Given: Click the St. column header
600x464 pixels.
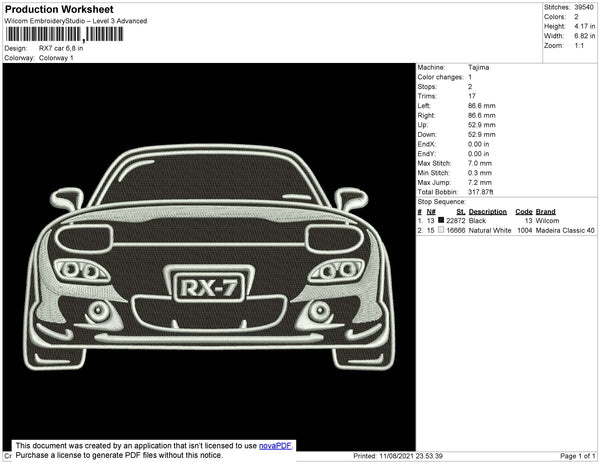Looking at the screenshot, I should tap(461, 212).
